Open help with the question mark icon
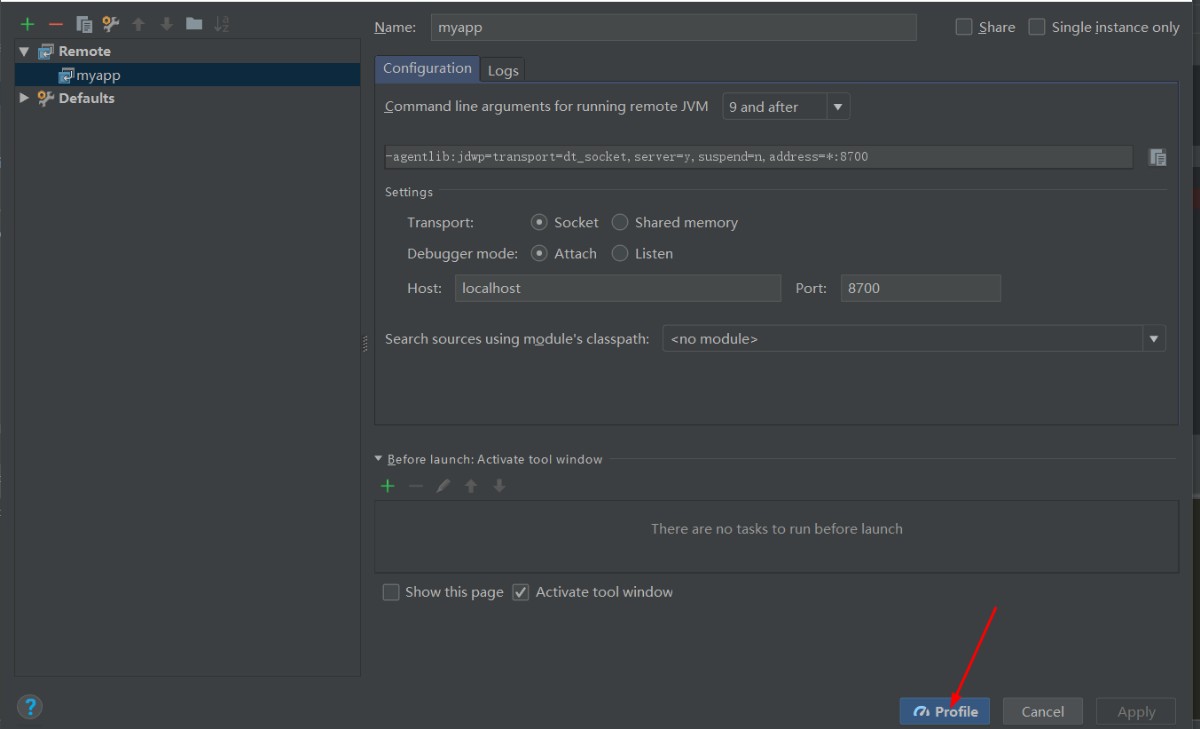The width and height of the screenshot is (1200, 729). point(30,707)
